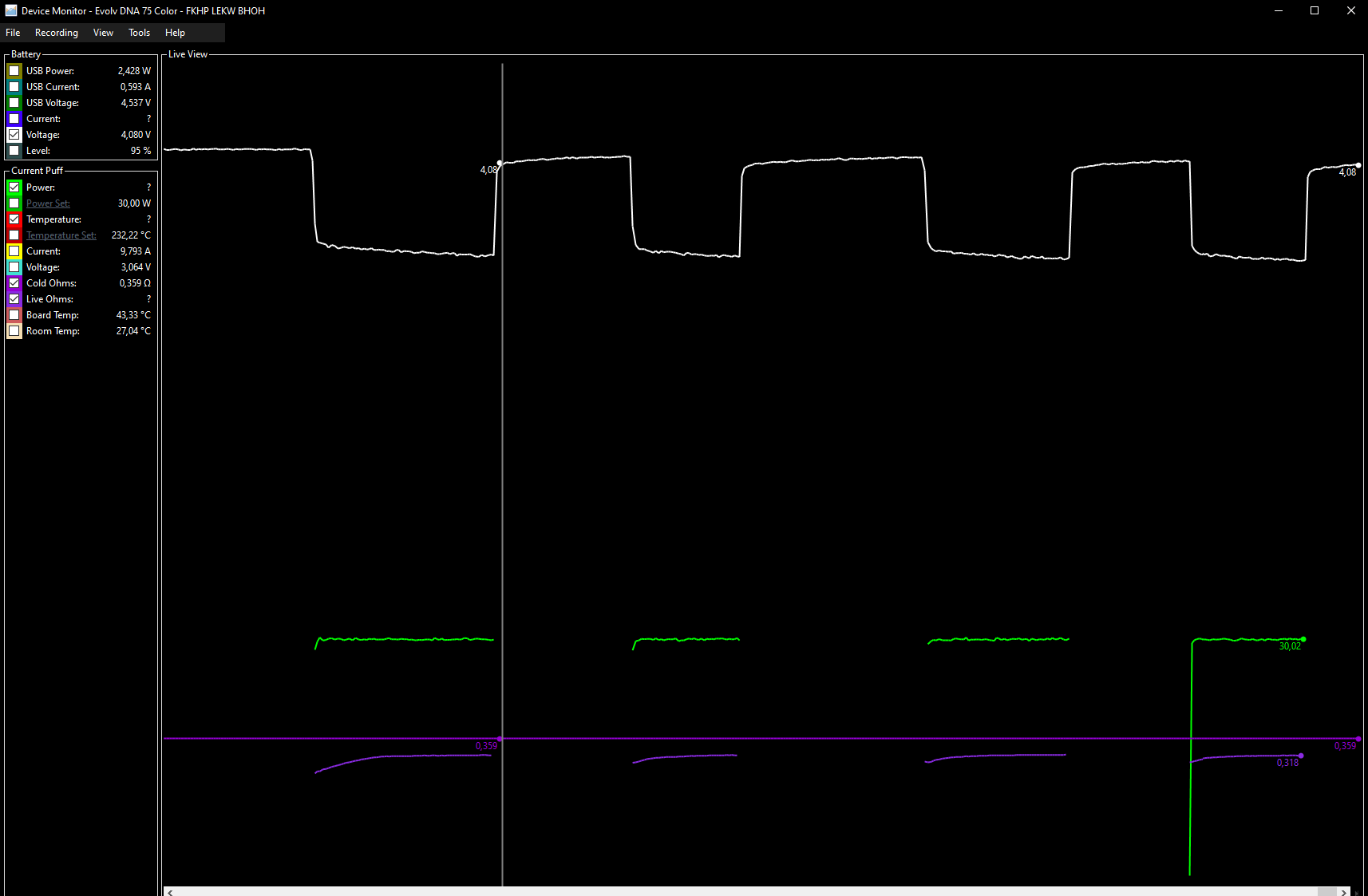Toggle the Cold Ohms checkbox
Image resolution: width=1368 pixels, height=896 pixels.
14,283
